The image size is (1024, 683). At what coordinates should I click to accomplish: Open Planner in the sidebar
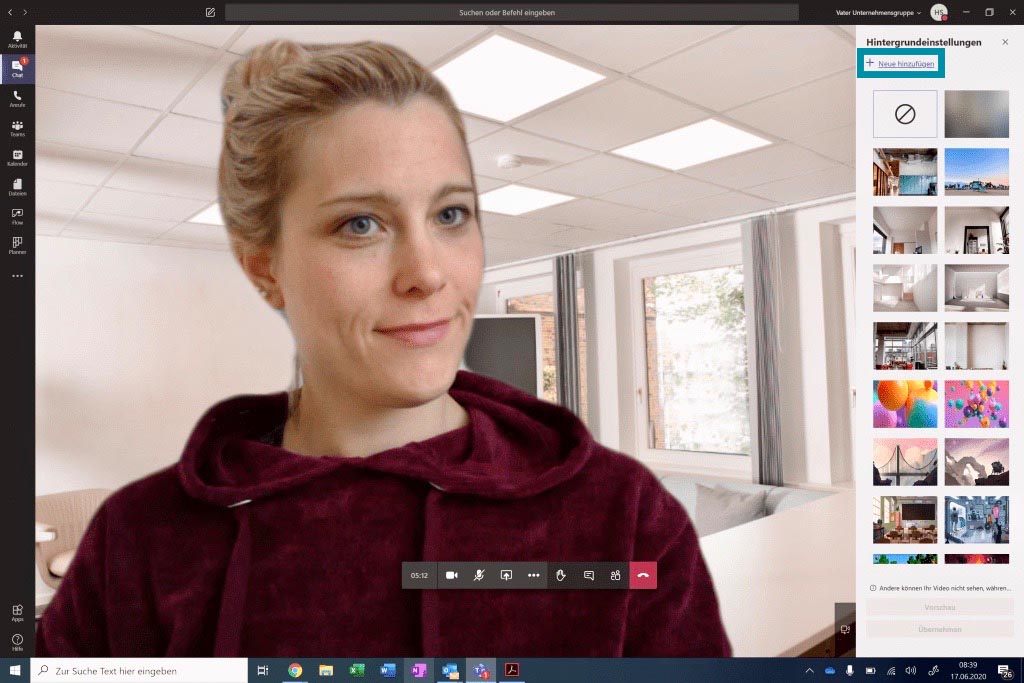point(17,246)
